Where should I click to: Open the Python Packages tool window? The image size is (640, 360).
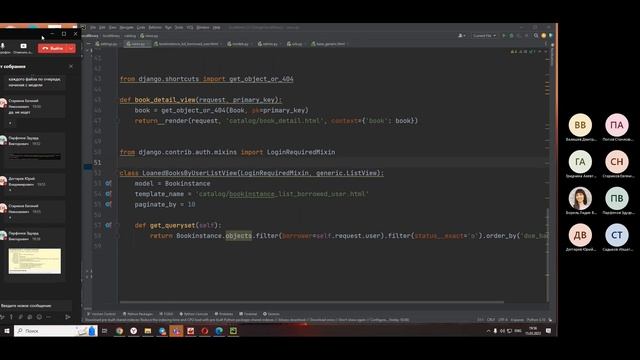pos(138,314)
